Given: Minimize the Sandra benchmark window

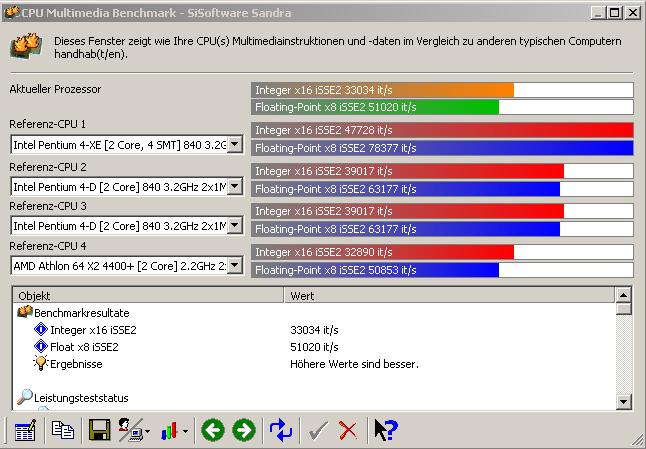Looking at the screenshot, I should (x=599, y=13).
